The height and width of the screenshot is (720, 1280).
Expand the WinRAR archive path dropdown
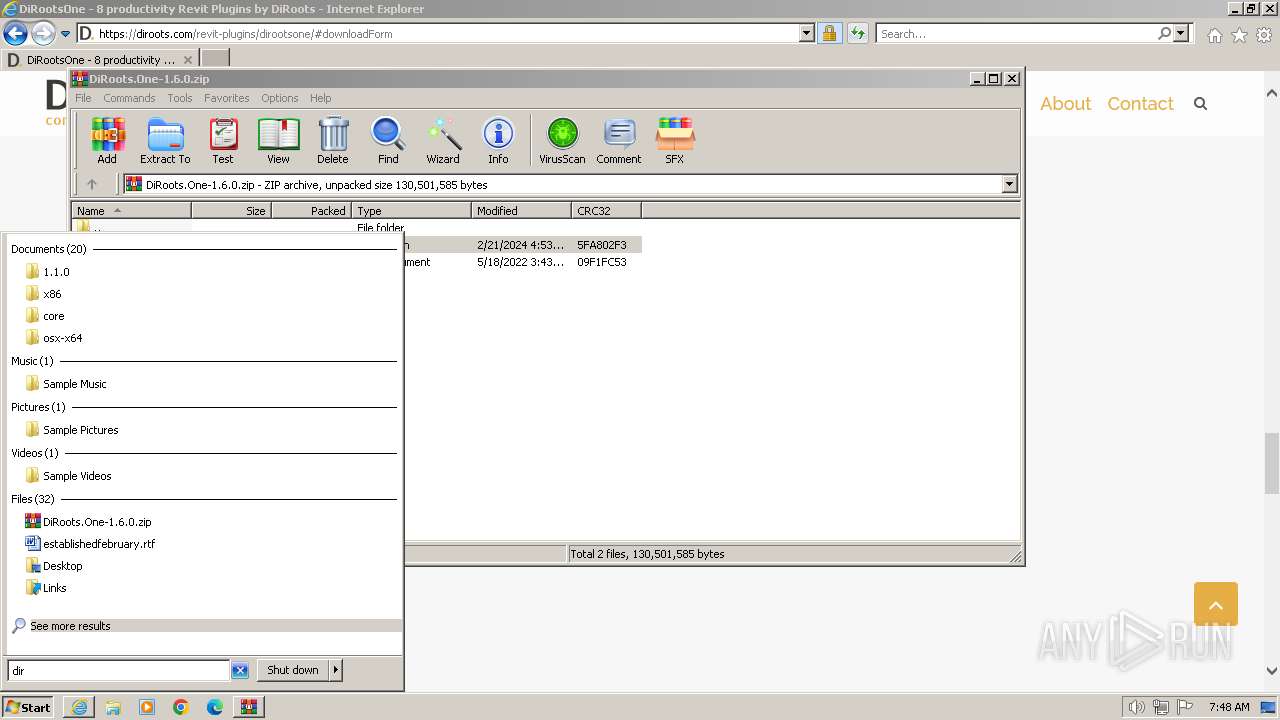coord(1009,184)
